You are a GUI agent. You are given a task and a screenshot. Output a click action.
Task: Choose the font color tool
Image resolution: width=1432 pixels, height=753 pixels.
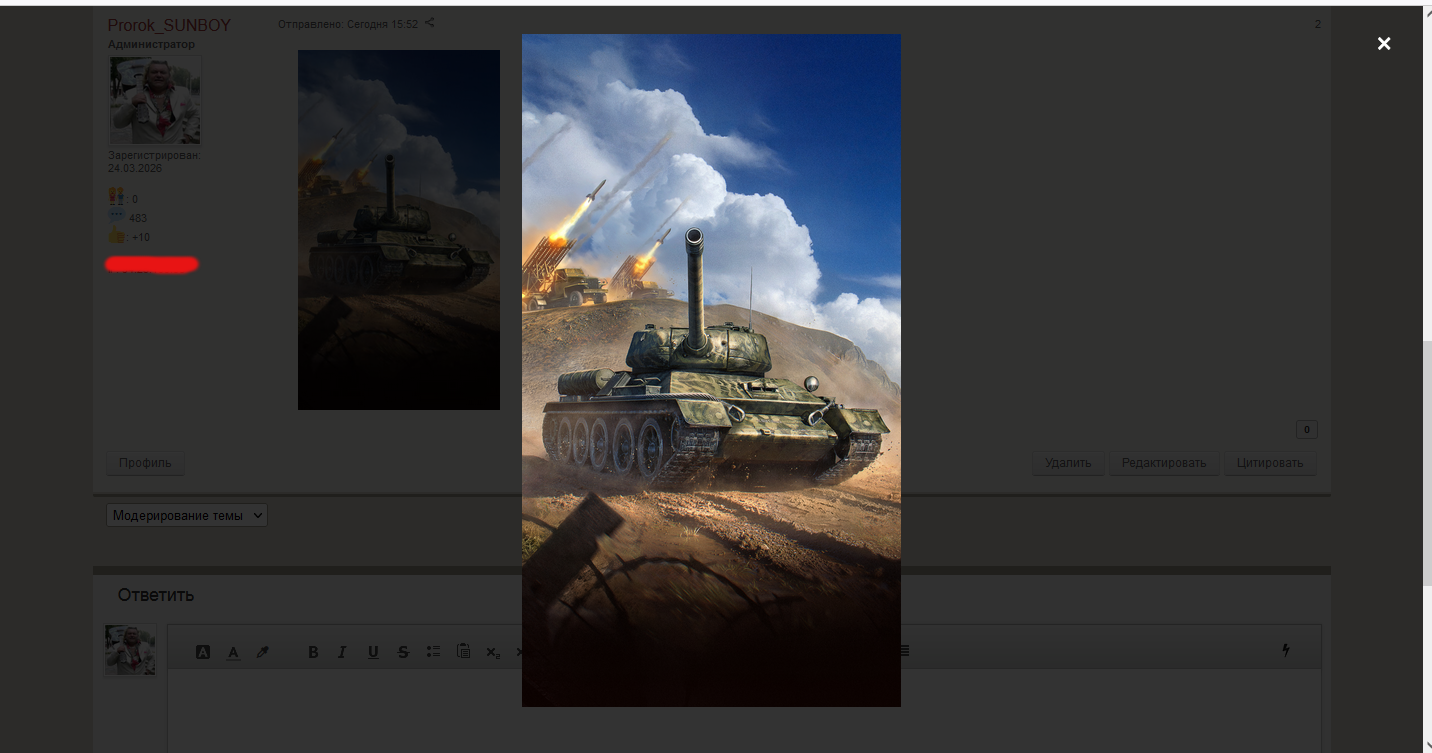(x=233, y=652)
